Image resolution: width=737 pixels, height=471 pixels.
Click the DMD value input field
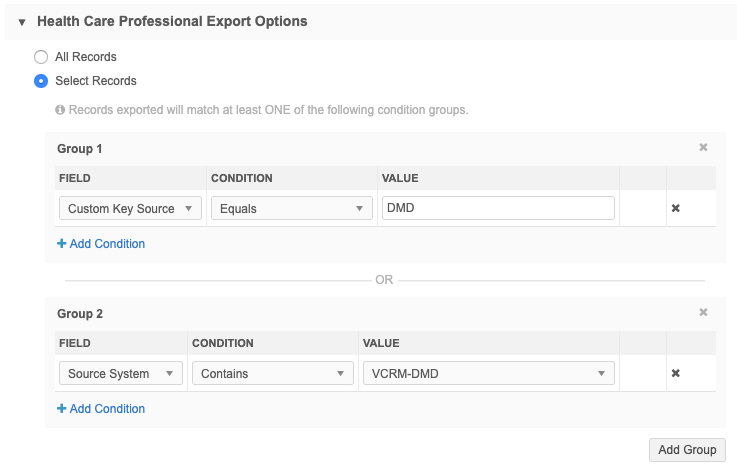[498, 208]
